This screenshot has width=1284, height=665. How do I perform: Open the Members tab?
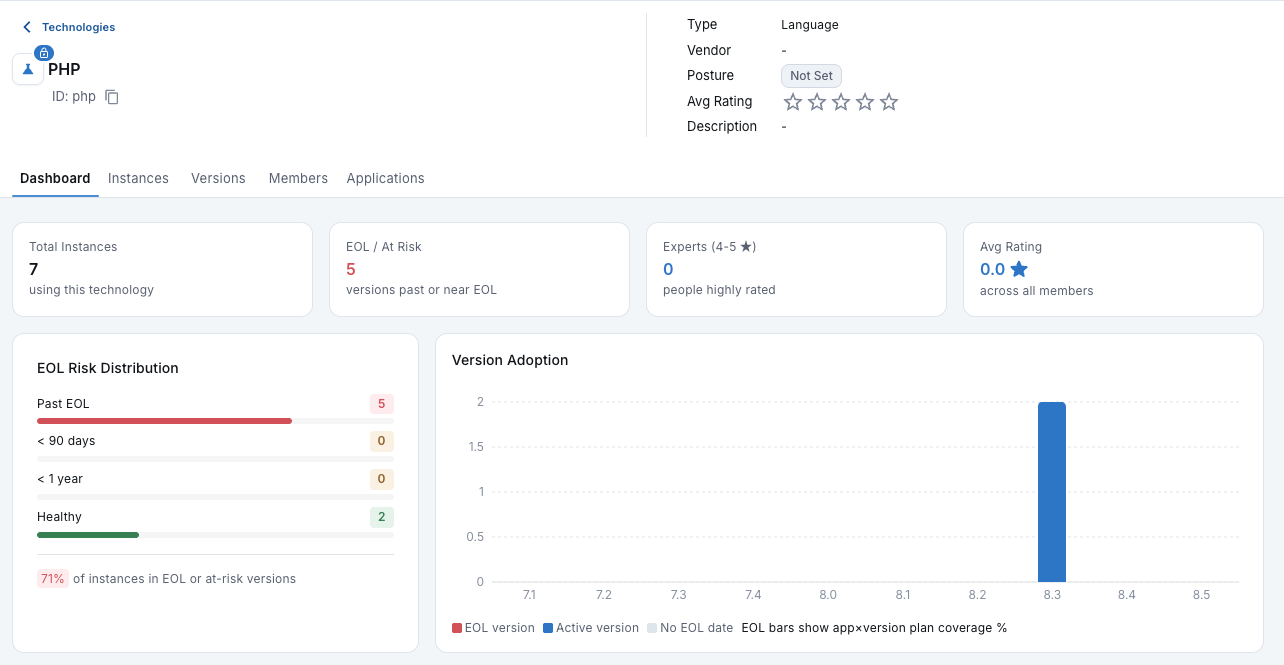click(298, 178)
